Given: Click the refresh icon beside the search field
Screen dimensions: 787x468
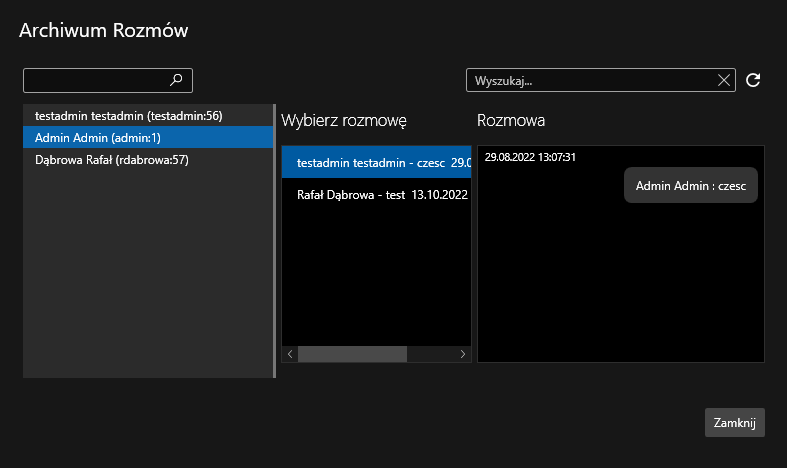Looking at the screenshot, I should tap(754, 80).
